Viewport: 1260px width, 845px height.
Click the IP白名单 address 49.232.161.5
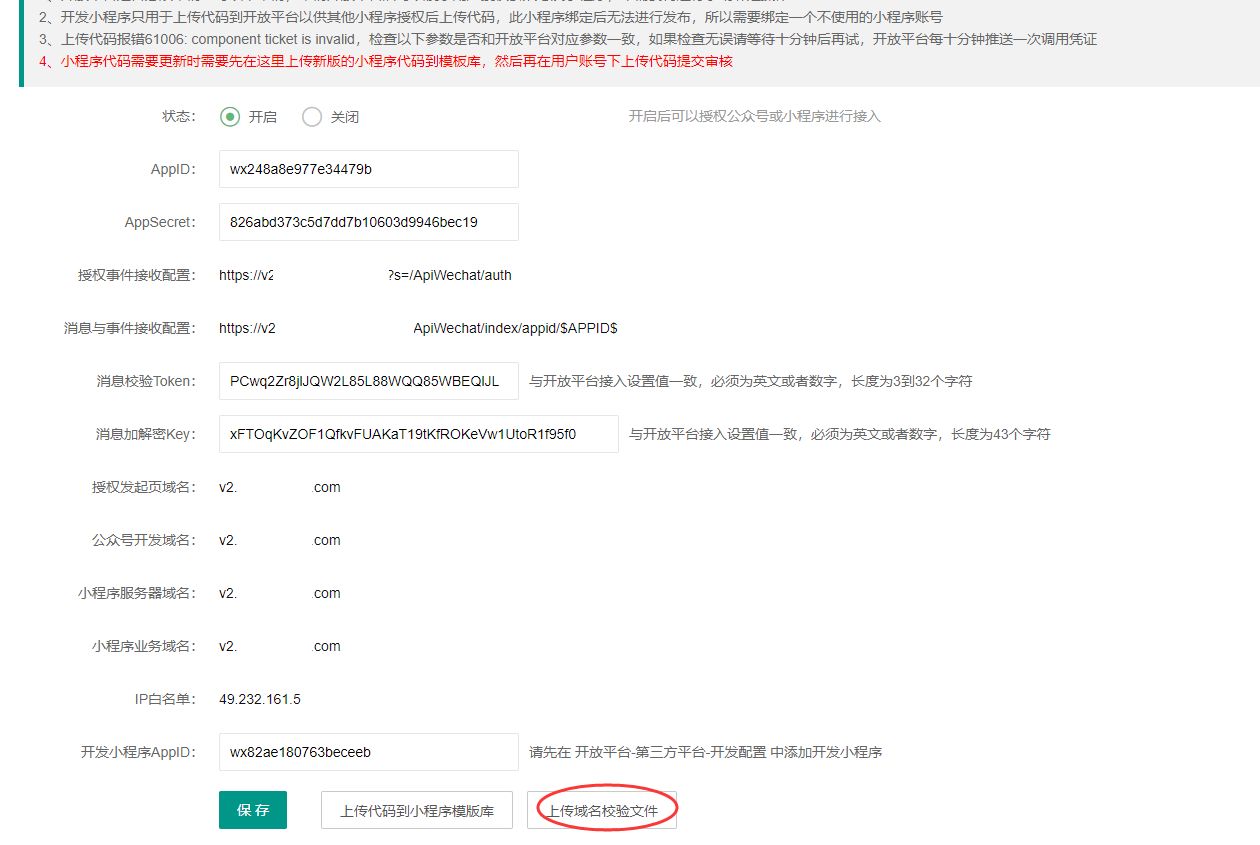[260, 699]
